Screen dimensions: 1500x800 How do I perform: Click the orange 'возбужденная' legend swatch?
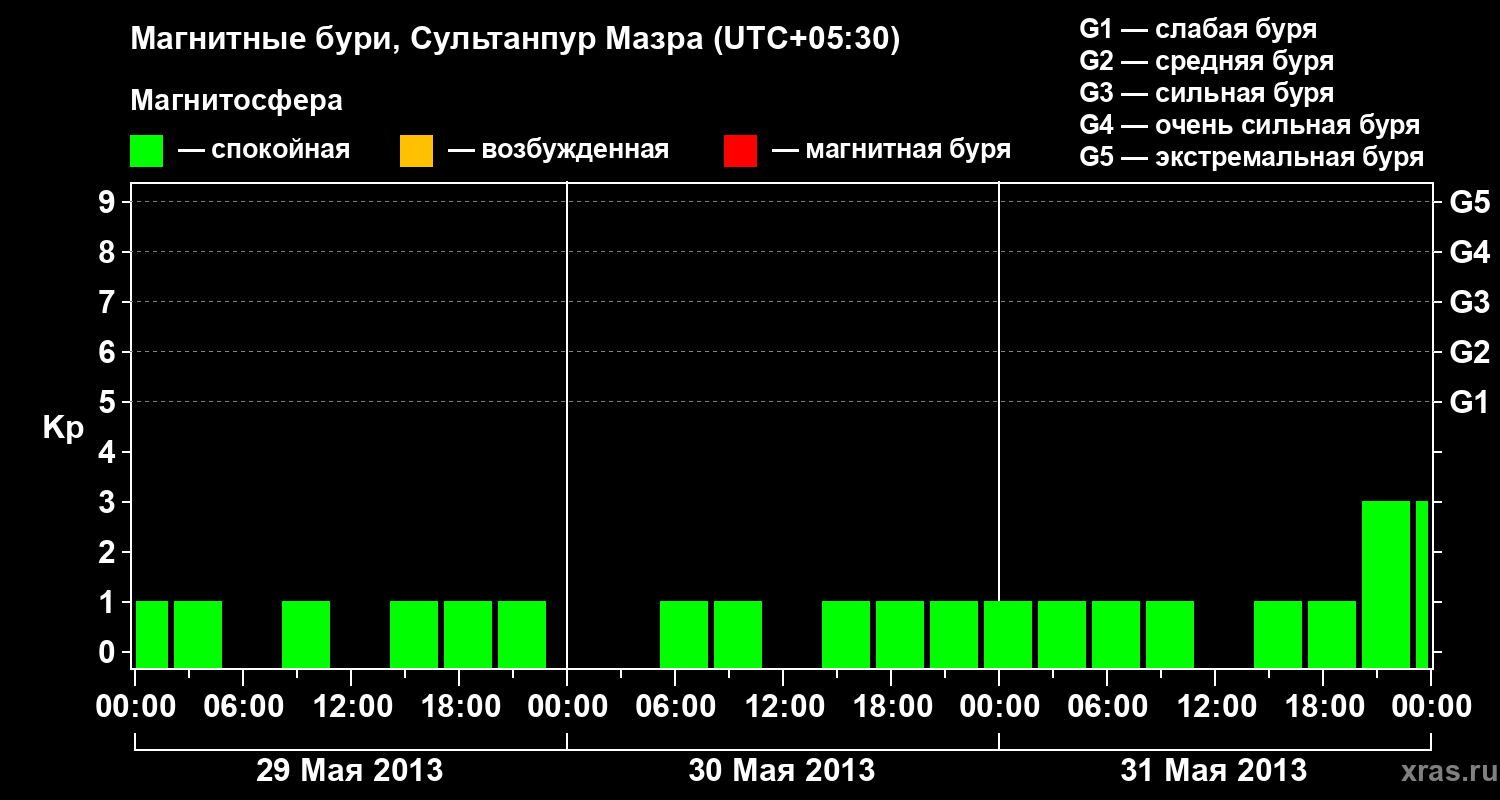pos(416,151)
